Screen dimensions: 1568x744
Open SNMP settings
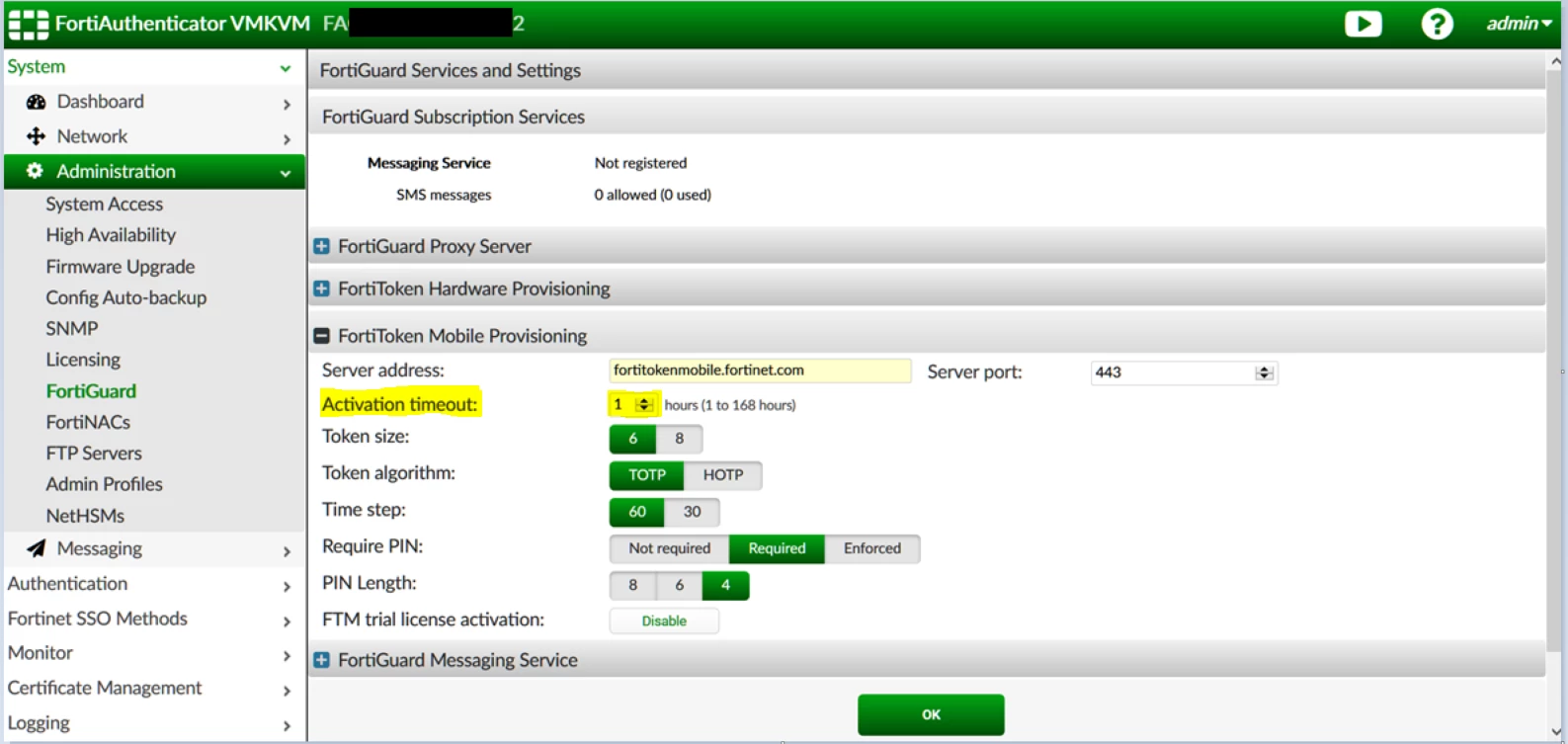(x=72, y=328)
